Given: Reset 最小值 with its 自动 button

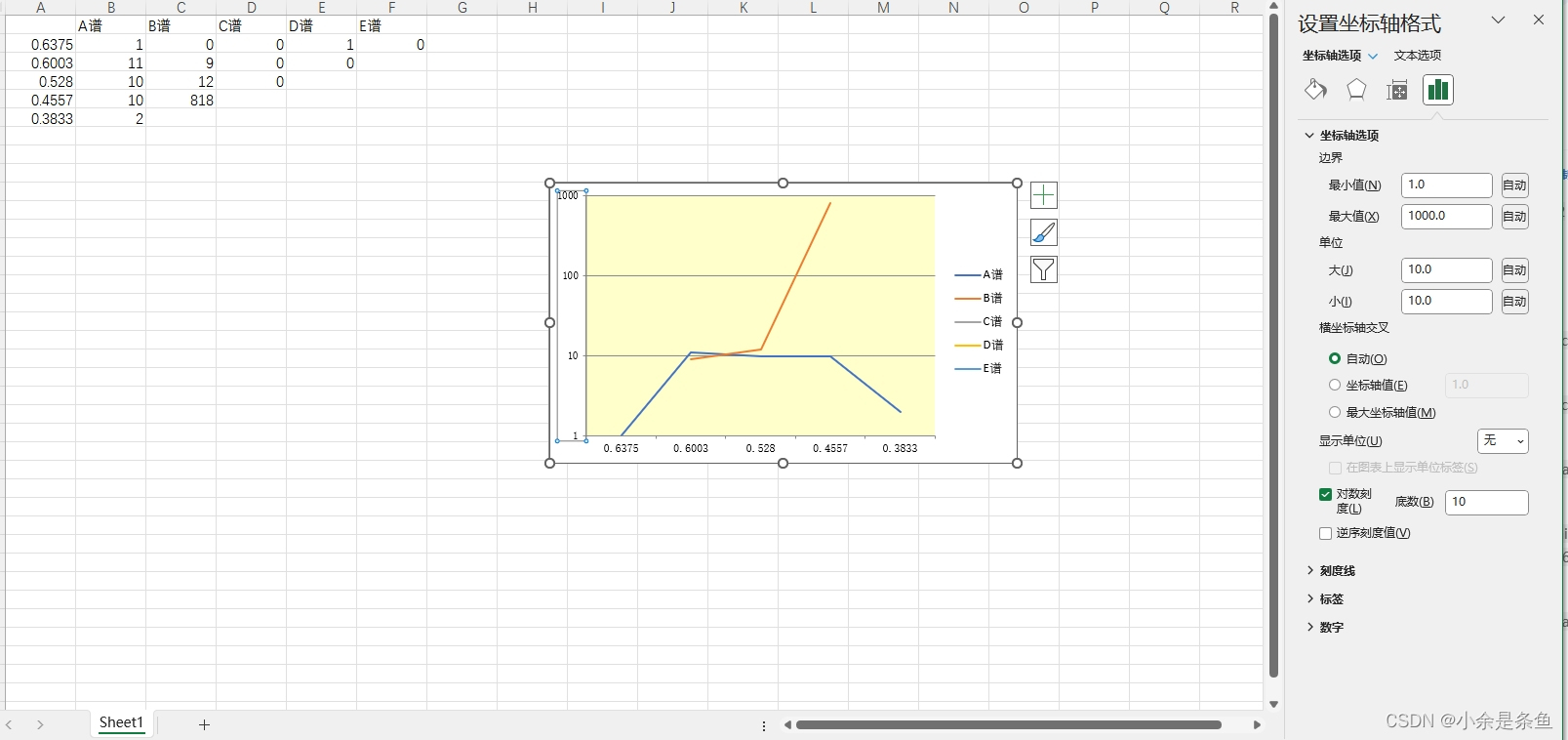Looking at the screenshot, I should (x=1514, y=185).
